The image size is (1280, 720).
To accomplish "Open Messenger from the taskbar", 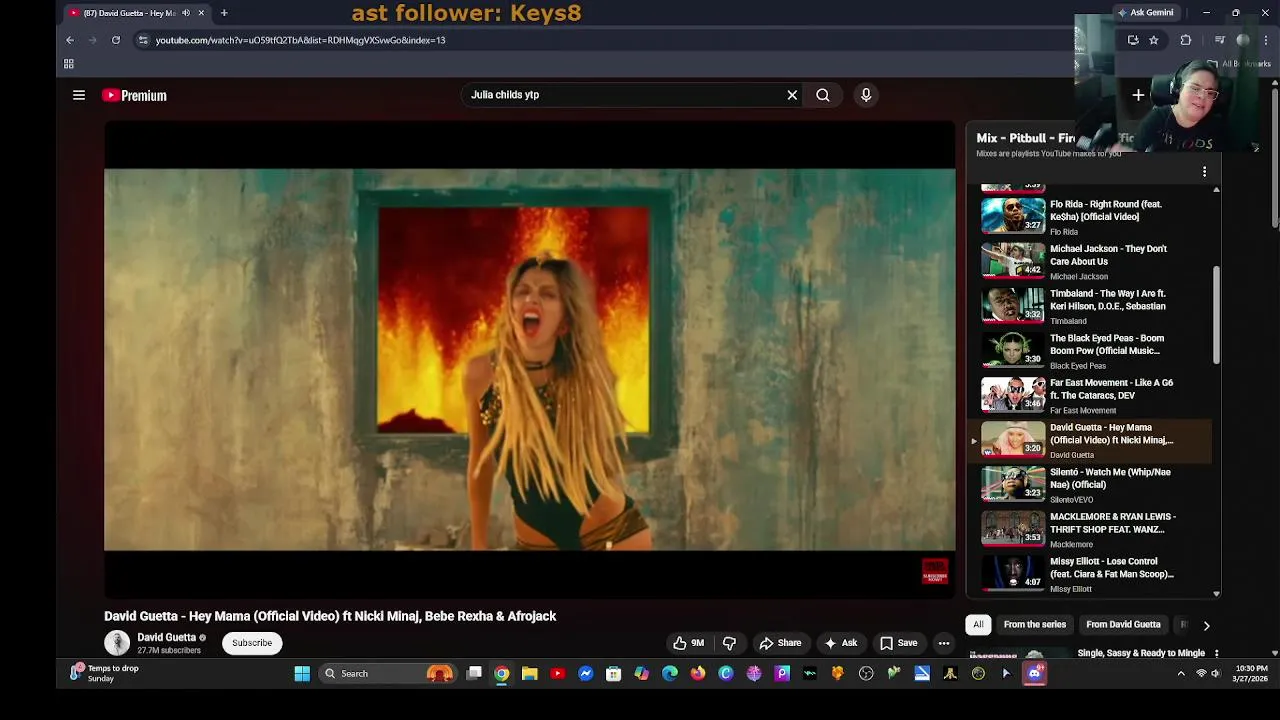I will (586, 674).
